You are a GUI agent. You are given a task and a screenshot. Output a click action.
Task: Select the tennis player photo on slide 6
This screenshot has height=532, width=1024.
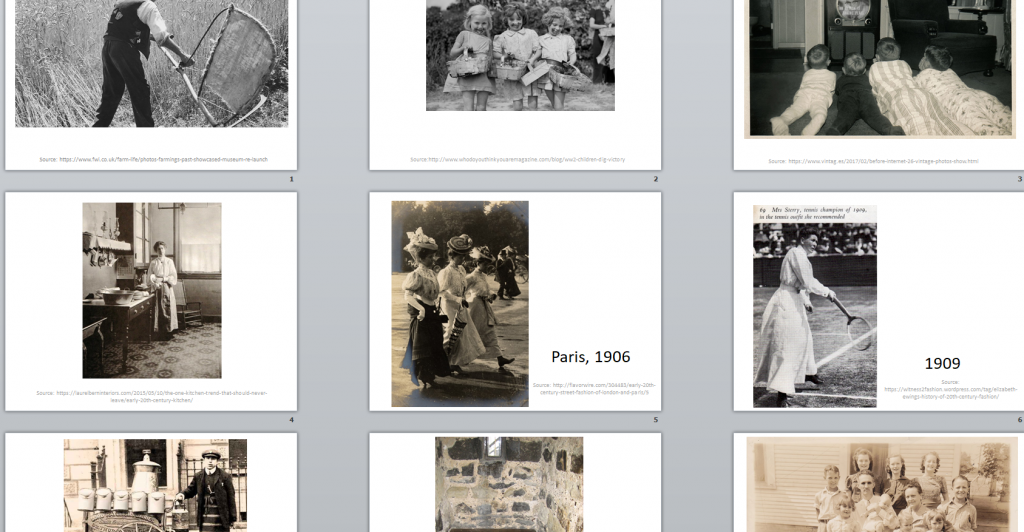pos(814,306)
